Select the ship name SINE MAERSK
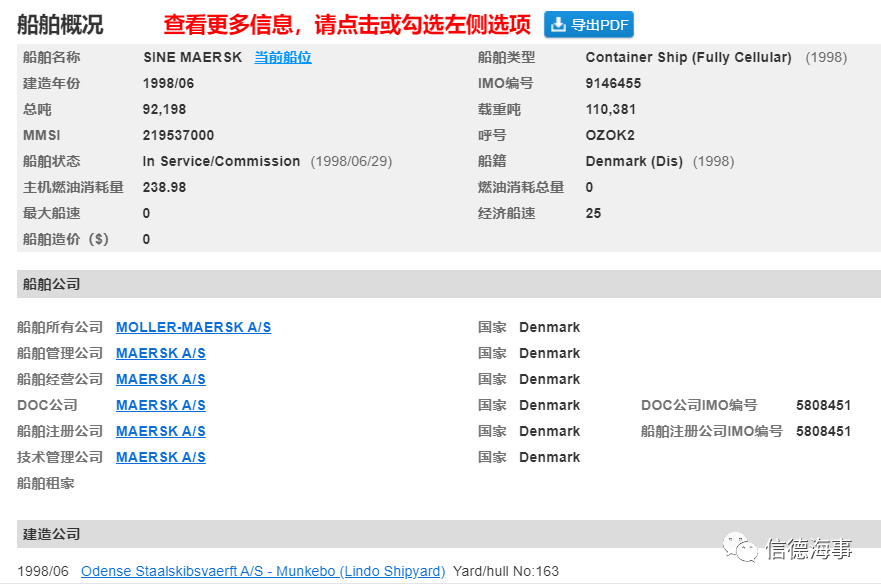This screenshot has width=881, height=588. pyautogui.click(x=193, y=57)
